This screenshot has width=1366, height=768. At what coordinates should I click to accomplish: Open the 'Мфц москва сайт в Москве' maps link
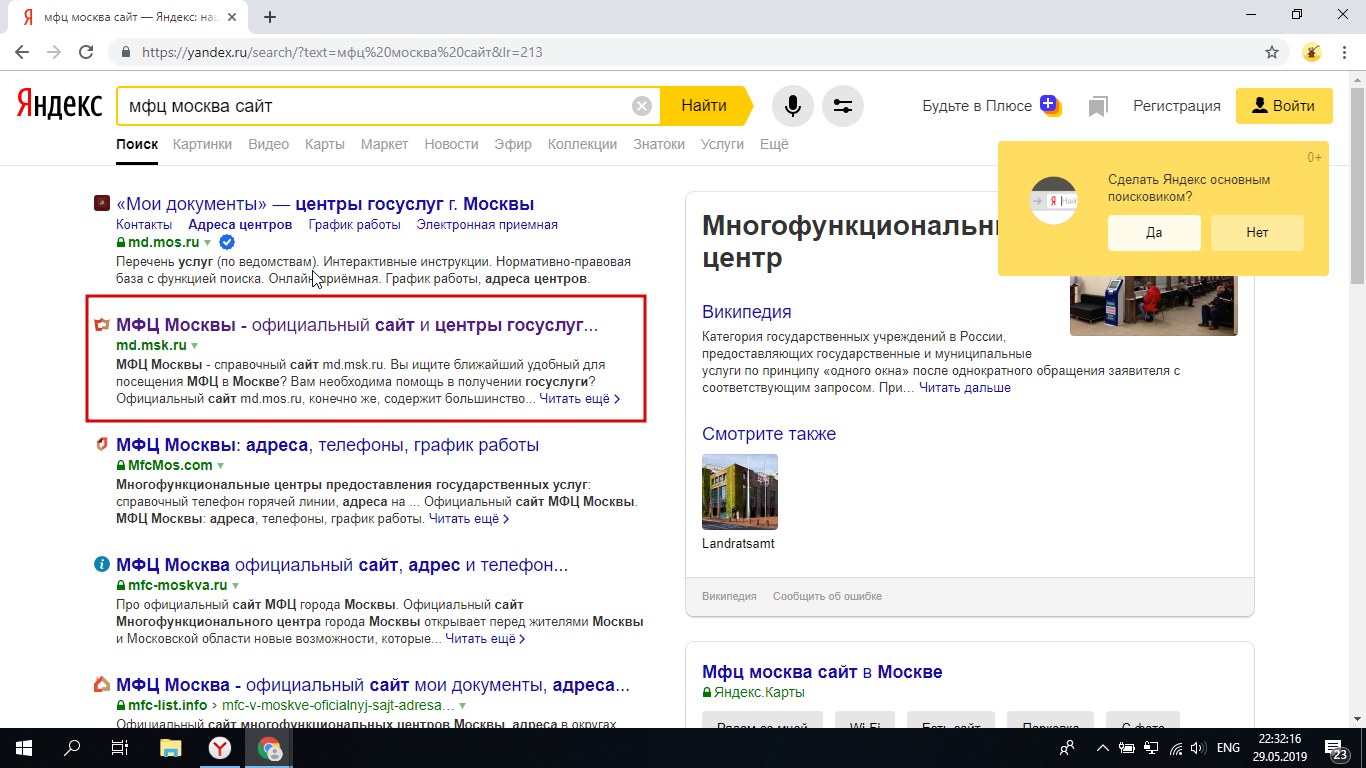822,672
